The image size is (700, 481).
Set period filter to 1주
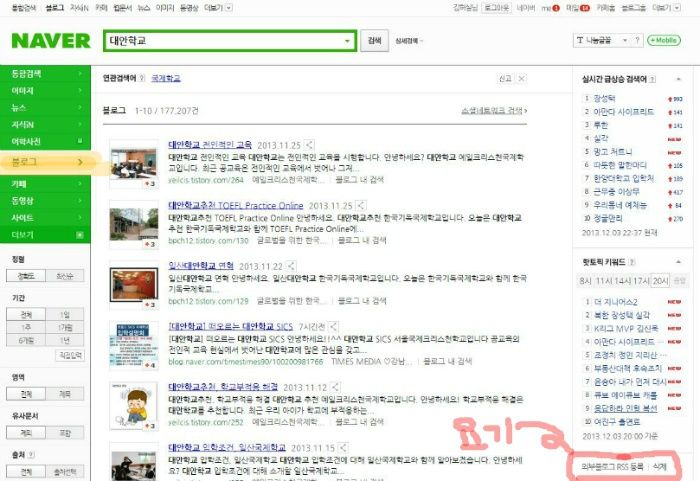26,327
